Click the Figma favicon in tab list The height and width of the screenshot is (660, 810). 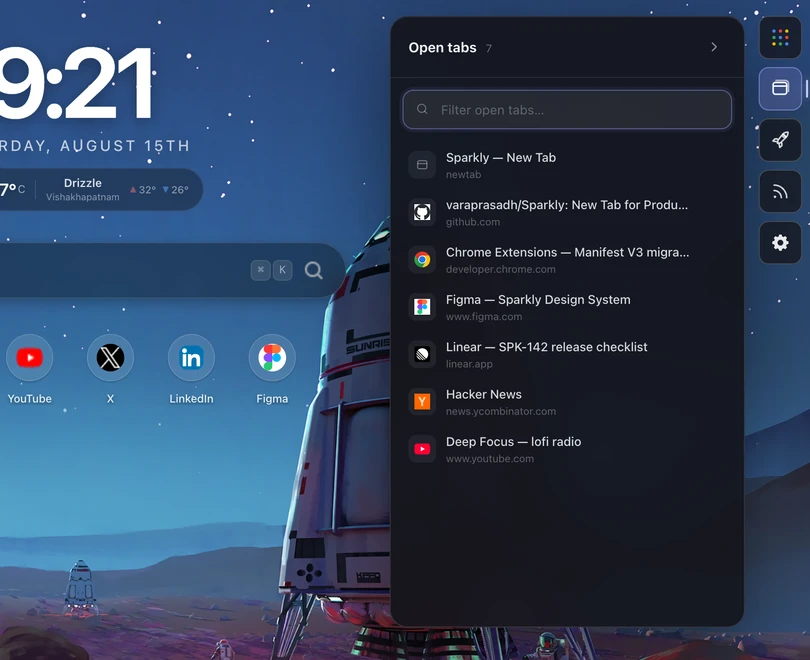pyautogui.click(x=422, y=307)
